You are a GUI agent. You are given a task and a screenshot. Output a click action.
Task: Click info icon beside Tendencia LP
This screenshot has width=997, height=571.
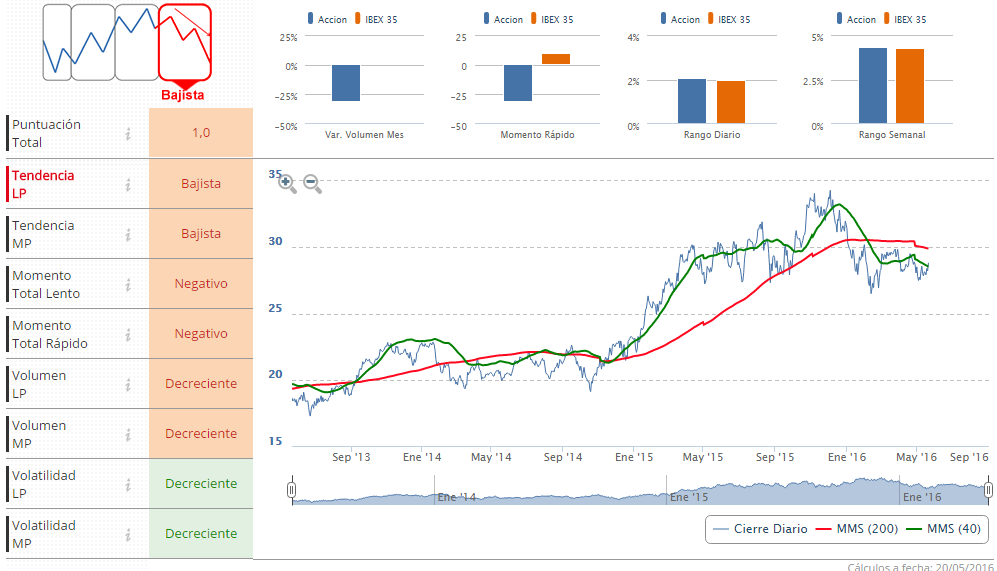point(128,184)
